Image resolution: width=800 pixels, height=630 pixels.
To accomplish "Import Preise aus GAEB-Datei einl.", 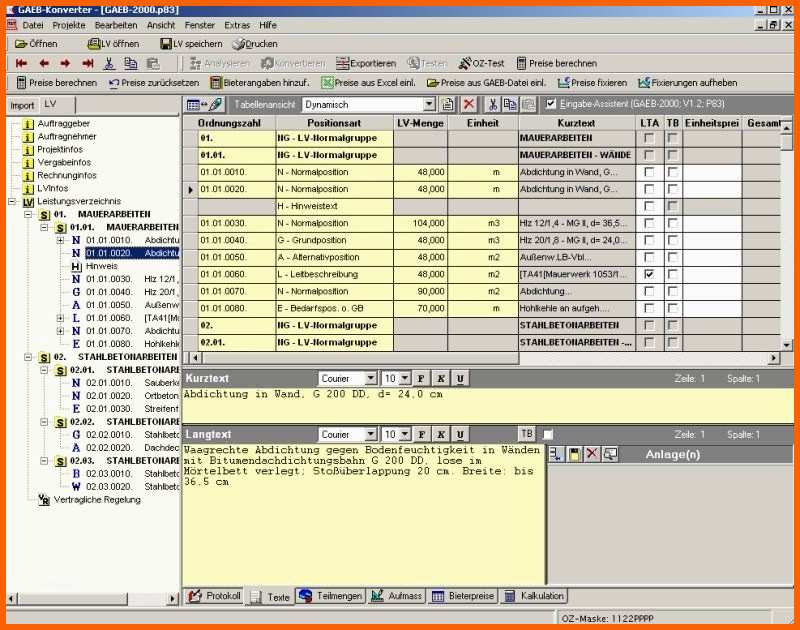I will [486, 83].
